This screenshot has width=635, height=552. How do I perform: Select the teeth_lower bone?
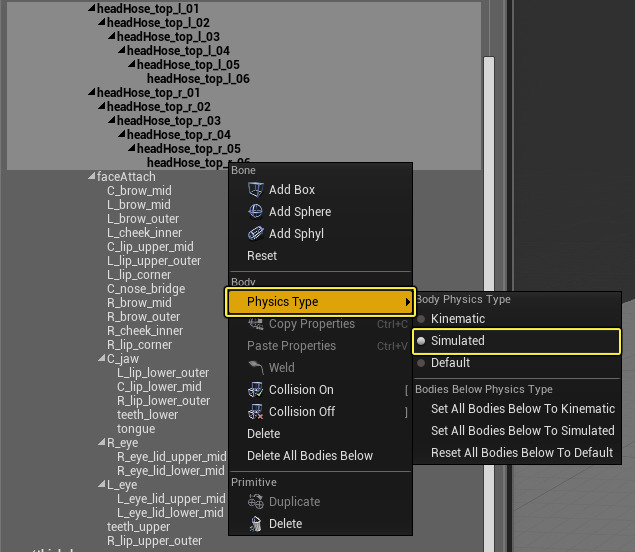point(147,415)
